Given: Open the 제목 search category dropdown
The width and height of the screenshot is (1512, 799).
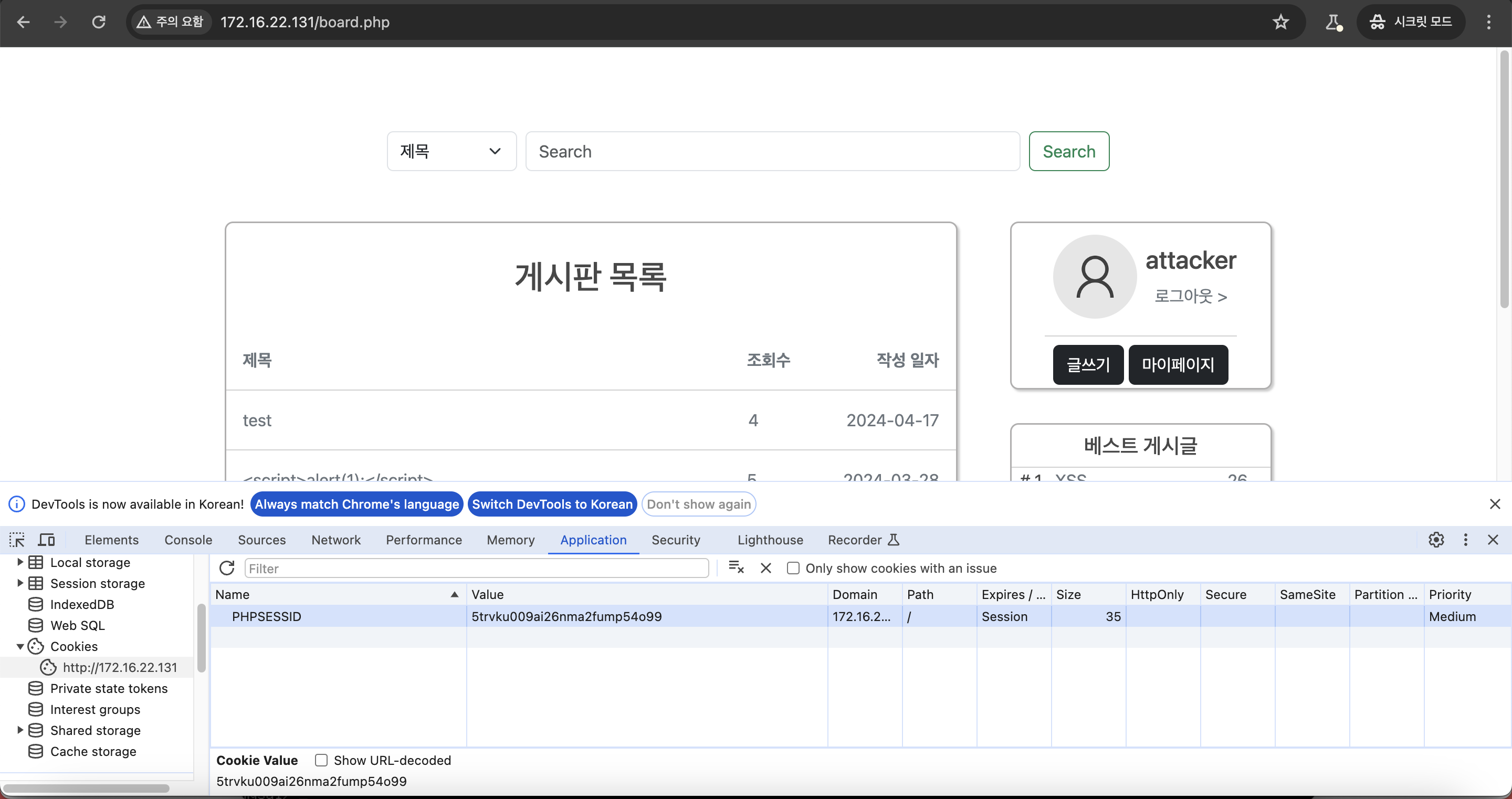Looking at the screenshot, I should click(x=451, y=151).
